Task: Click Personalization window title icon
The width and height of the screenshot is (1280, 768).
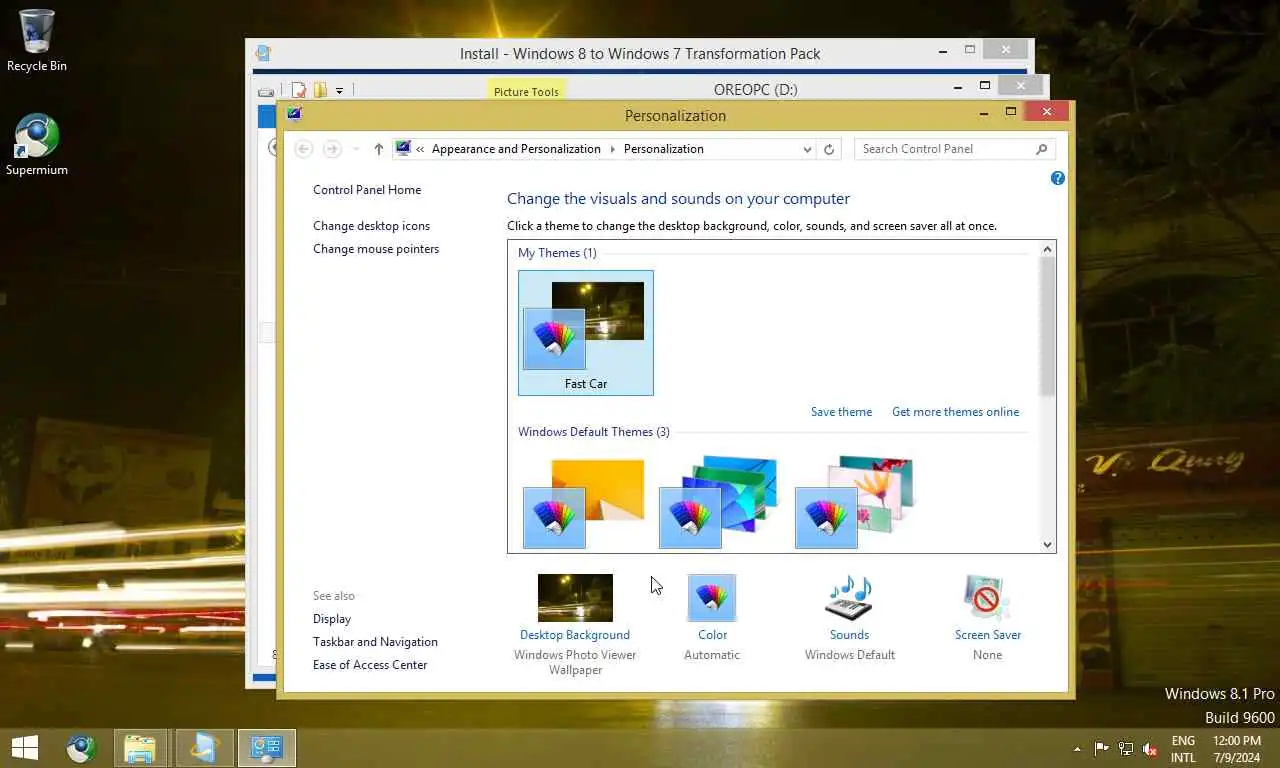Action: coord(294,114)
